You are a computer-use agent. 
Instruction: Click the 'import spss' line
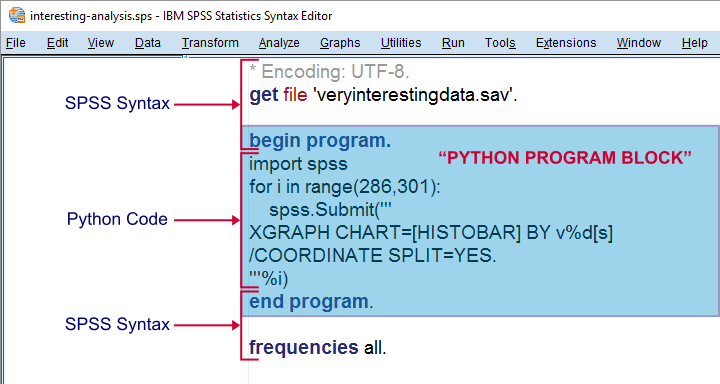298,164
